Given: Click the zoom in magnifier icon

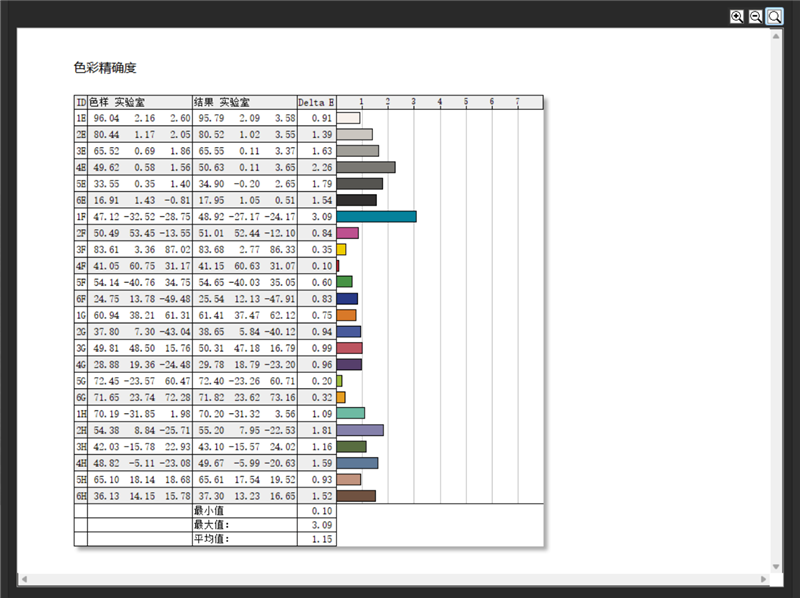Looking at the screenshot, I should (x=737, y=16).
